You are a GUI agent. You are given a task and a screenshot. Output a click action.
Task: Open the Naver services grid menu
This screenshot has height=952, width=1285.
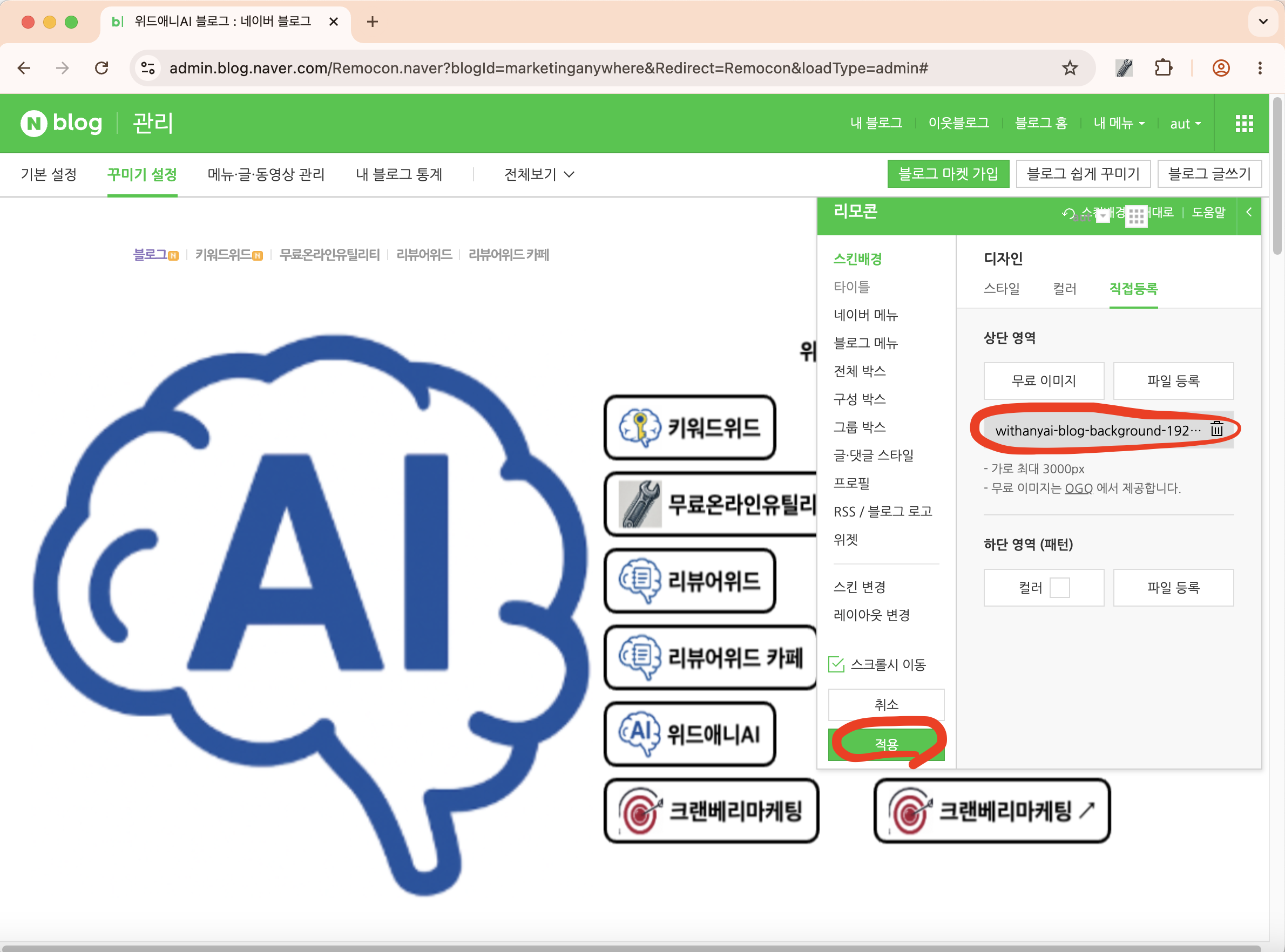1244,124
